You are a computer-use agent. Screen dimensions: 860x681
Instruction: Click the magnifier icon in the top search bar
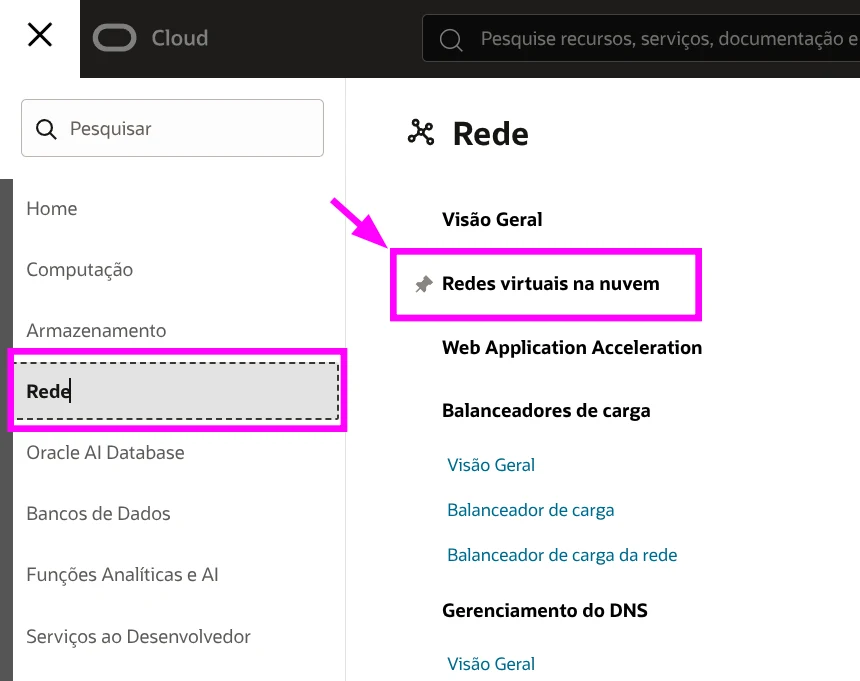(x=451, y=39)
